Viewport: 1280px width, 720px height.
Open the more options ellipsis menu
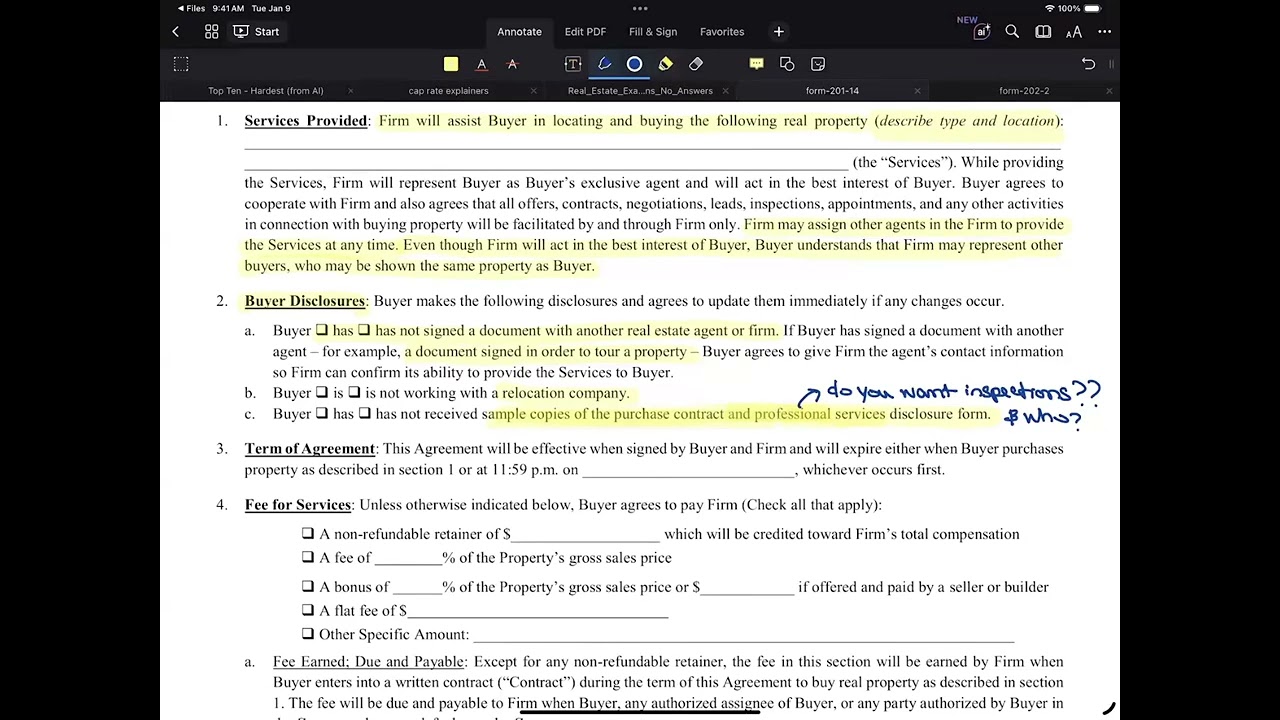1105,32
